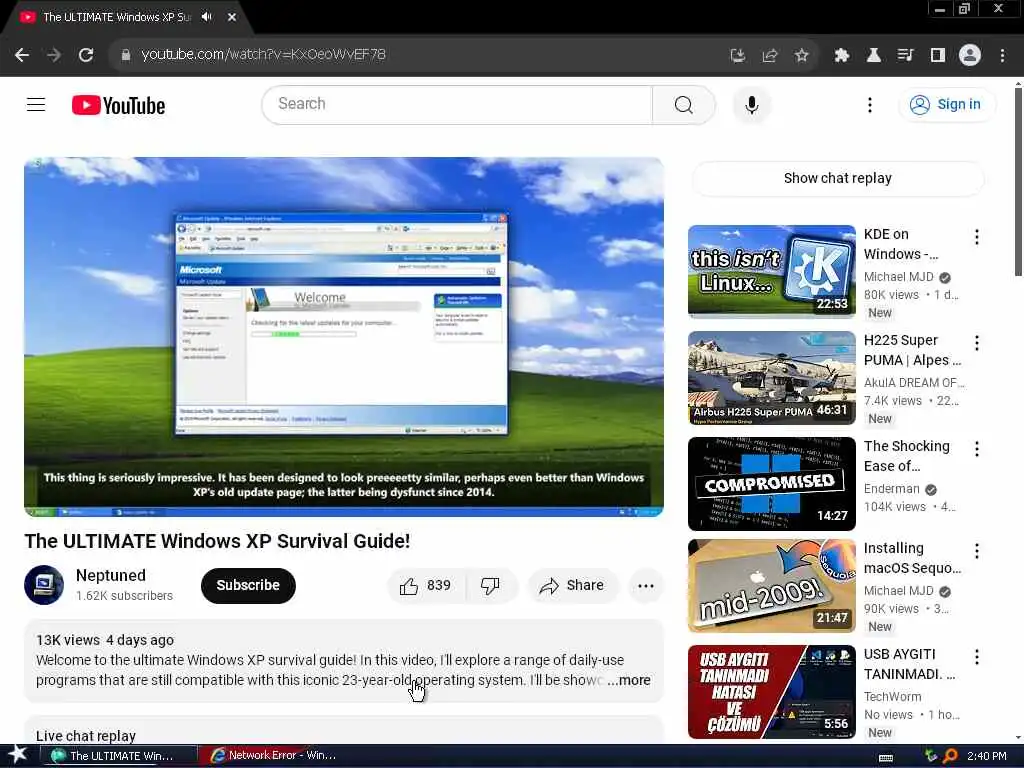
Task: Open The Shocking Ease video thumbnail
Action: [x=771, y=484]
